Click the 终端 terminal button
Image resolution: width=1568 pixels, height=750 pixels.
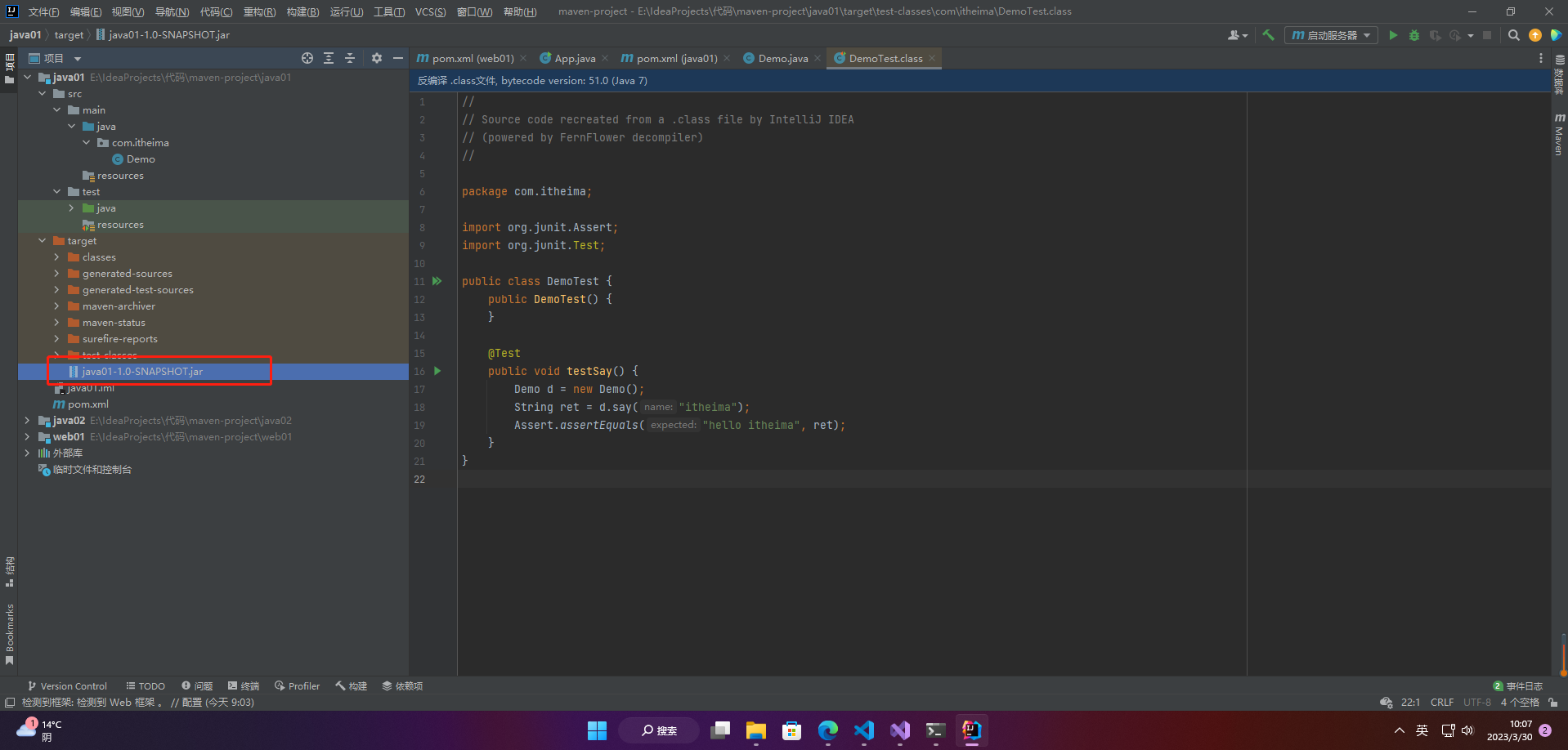click(x=244, y=686)
